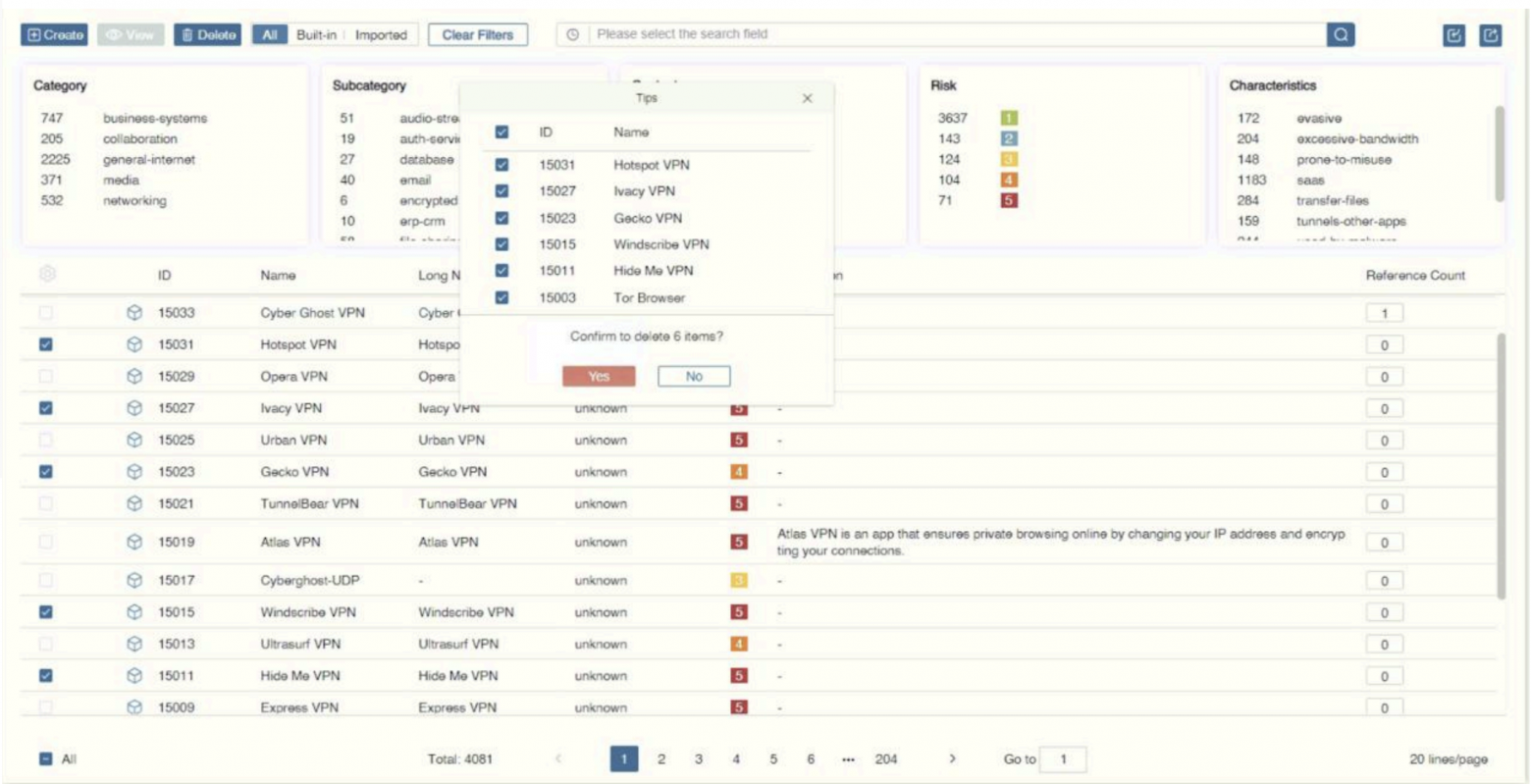
Task: Open page 2 in pagination
Action: (661, 758)
